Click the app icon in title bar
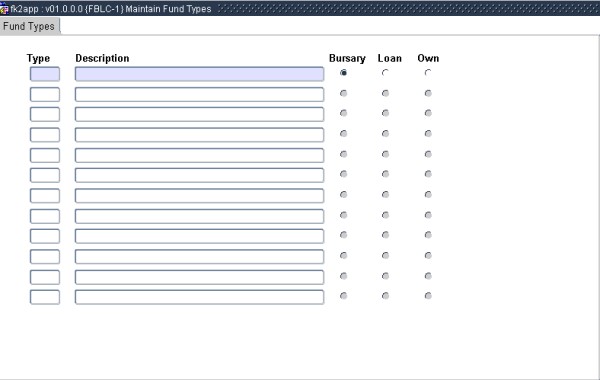Viewport: 600px width, 380px height. (x=4, y=9)
